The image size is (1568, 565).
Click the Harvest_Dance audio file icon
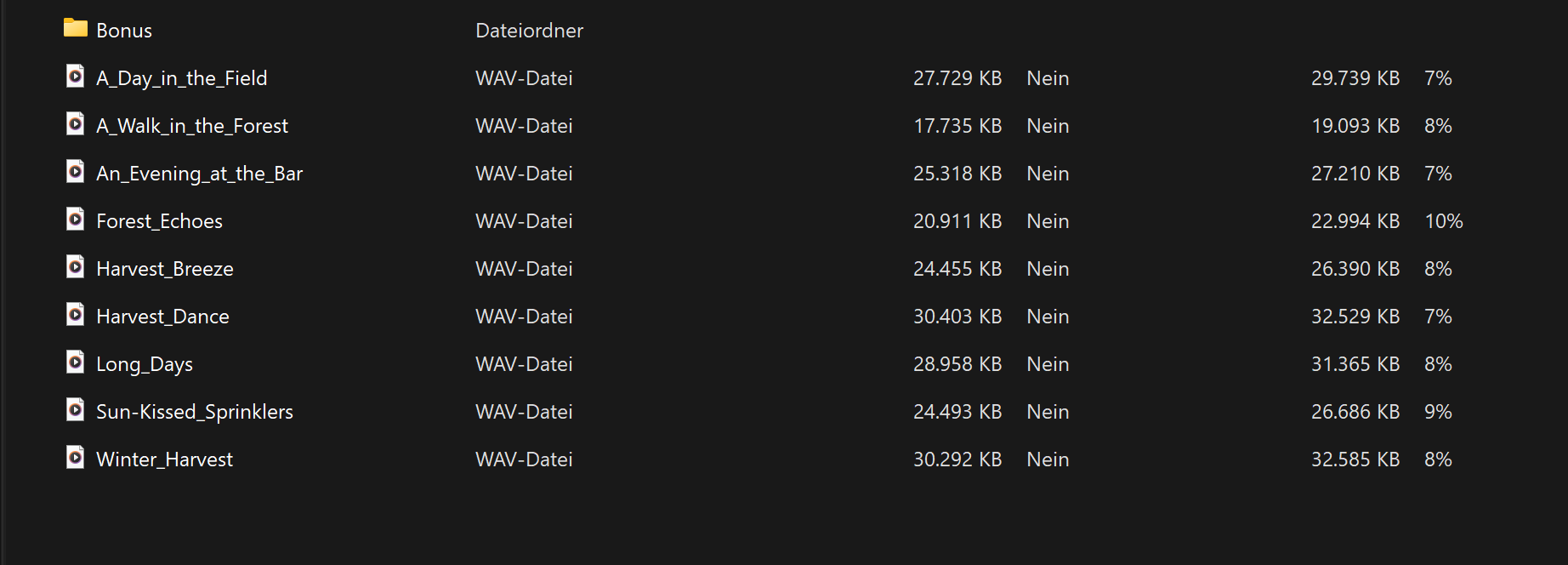[x=76, y=315]
